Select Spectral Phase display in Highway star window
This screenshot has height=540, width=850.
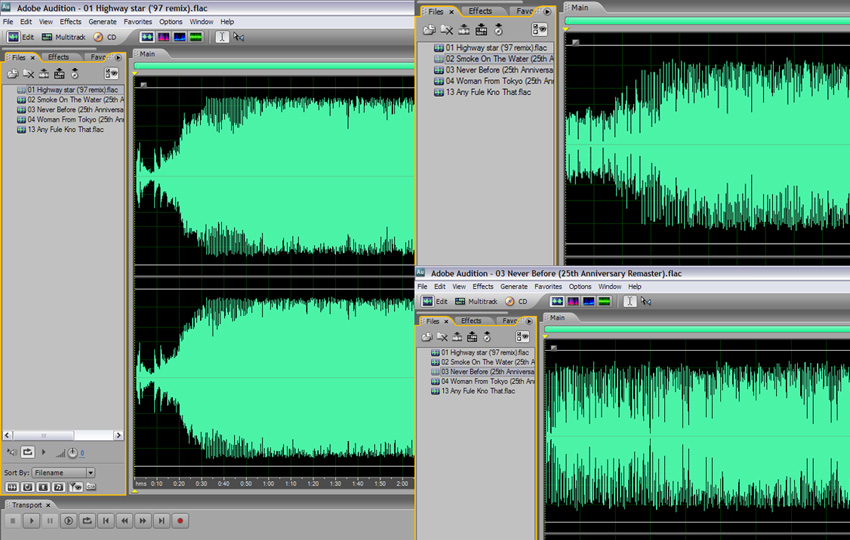196,37
